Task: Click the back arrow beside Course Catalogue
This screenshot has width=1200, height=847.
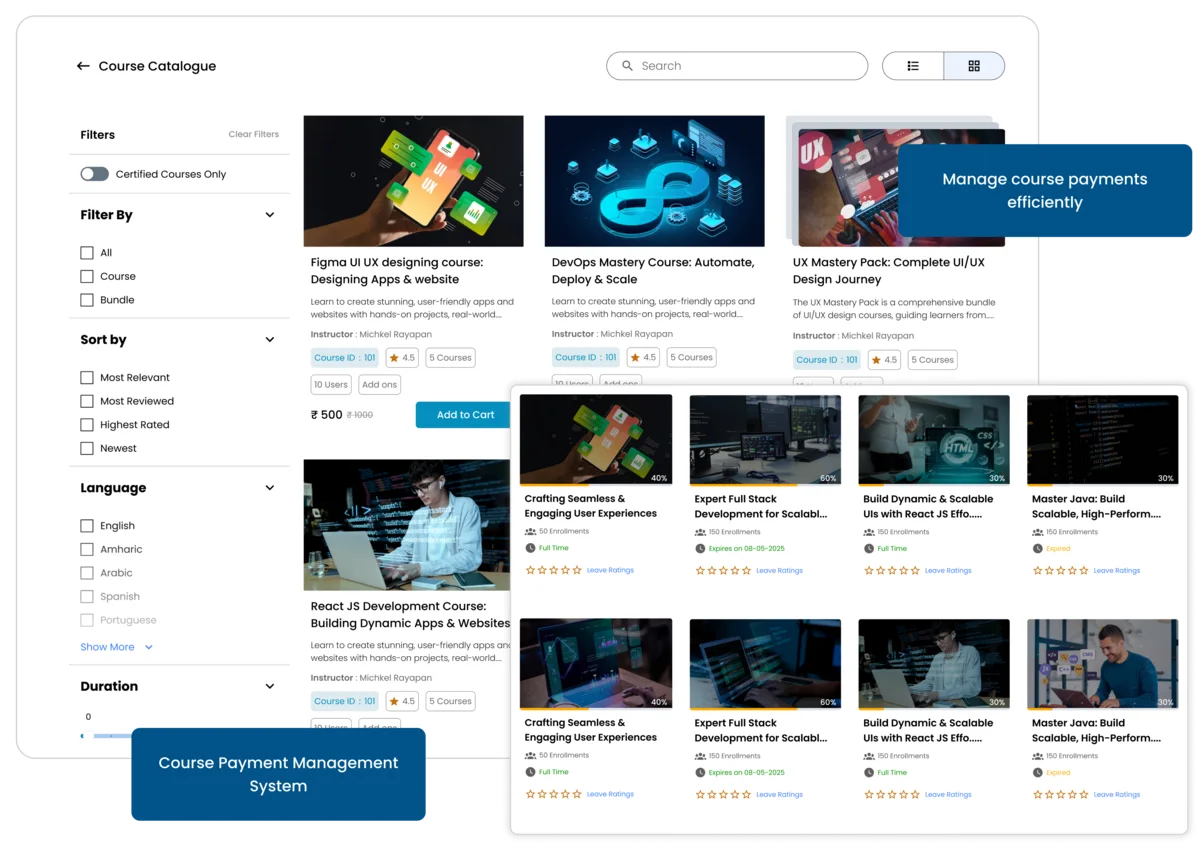Action: click(83, 66)
